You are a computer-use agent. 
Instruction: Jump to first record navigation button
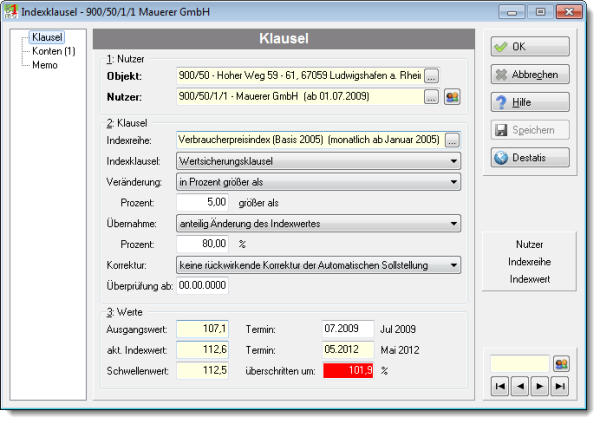[500, 386]
